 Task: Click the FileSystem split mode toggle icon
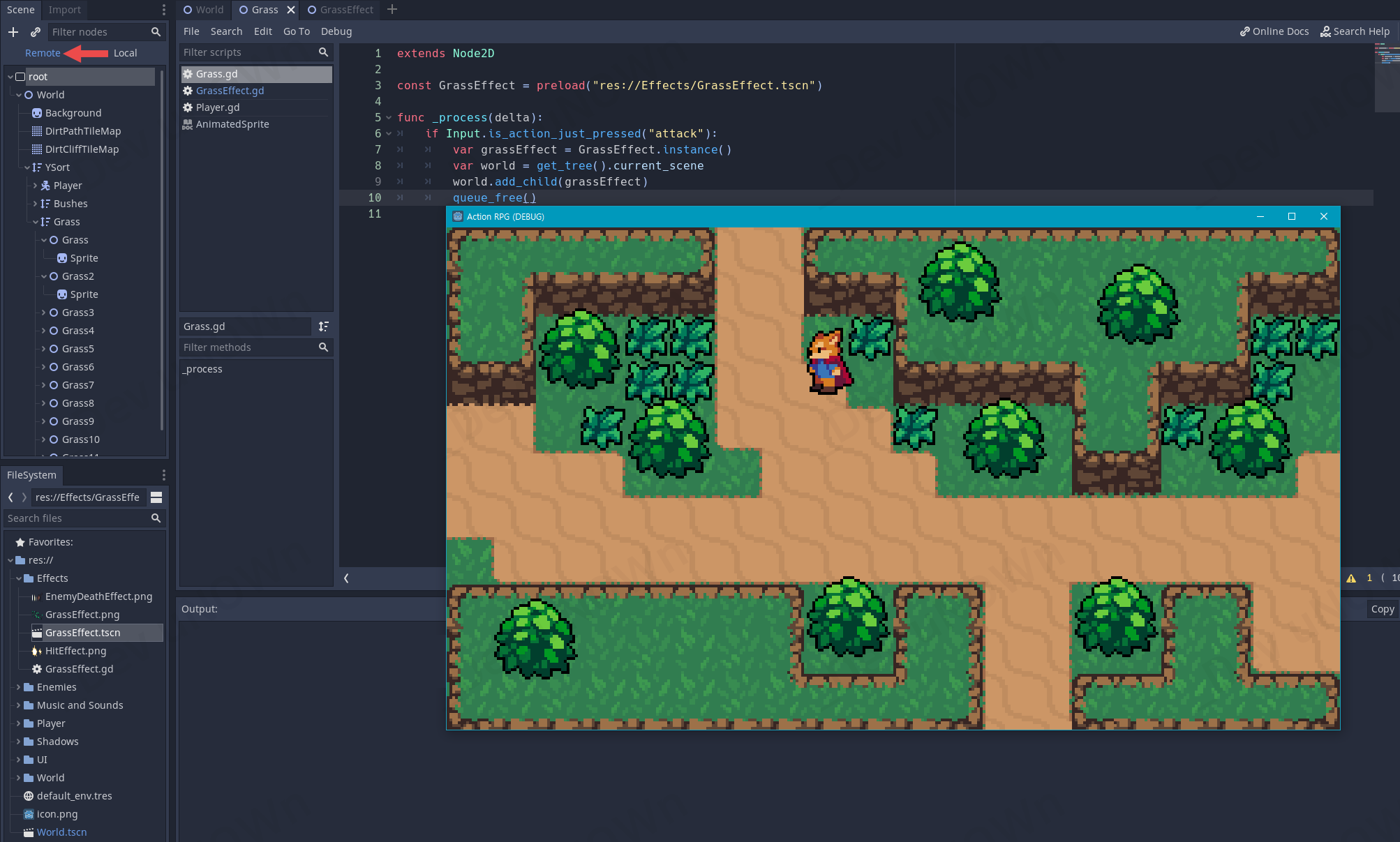coord(156,497)
